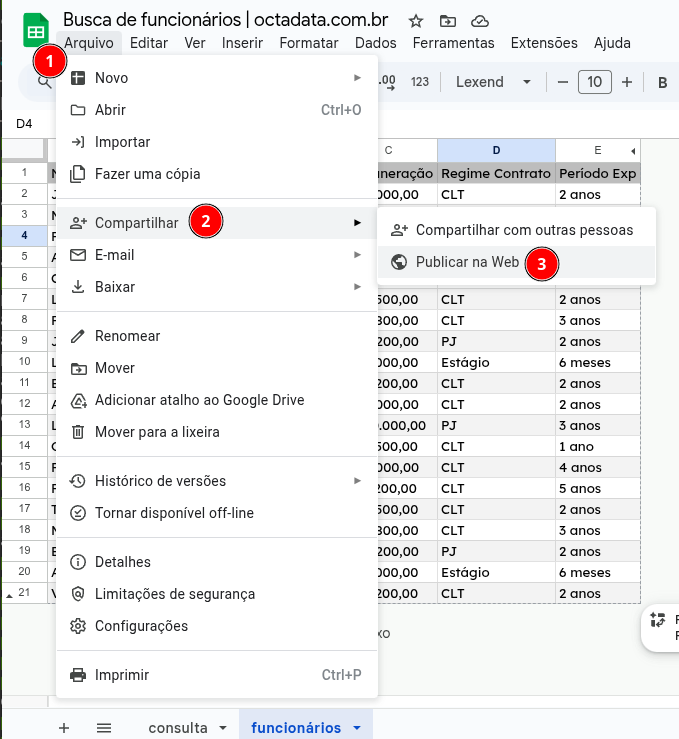Select Publicar na Web option

pos(467,262)
